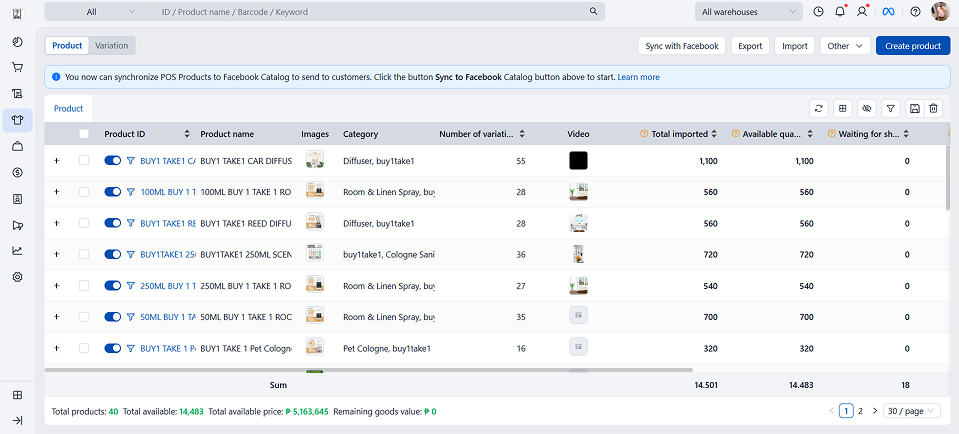The image size is (959, 434).
Task: Expand the BUY1 TAKE1 REED DIFFUSER row
Action: [56, 223]
